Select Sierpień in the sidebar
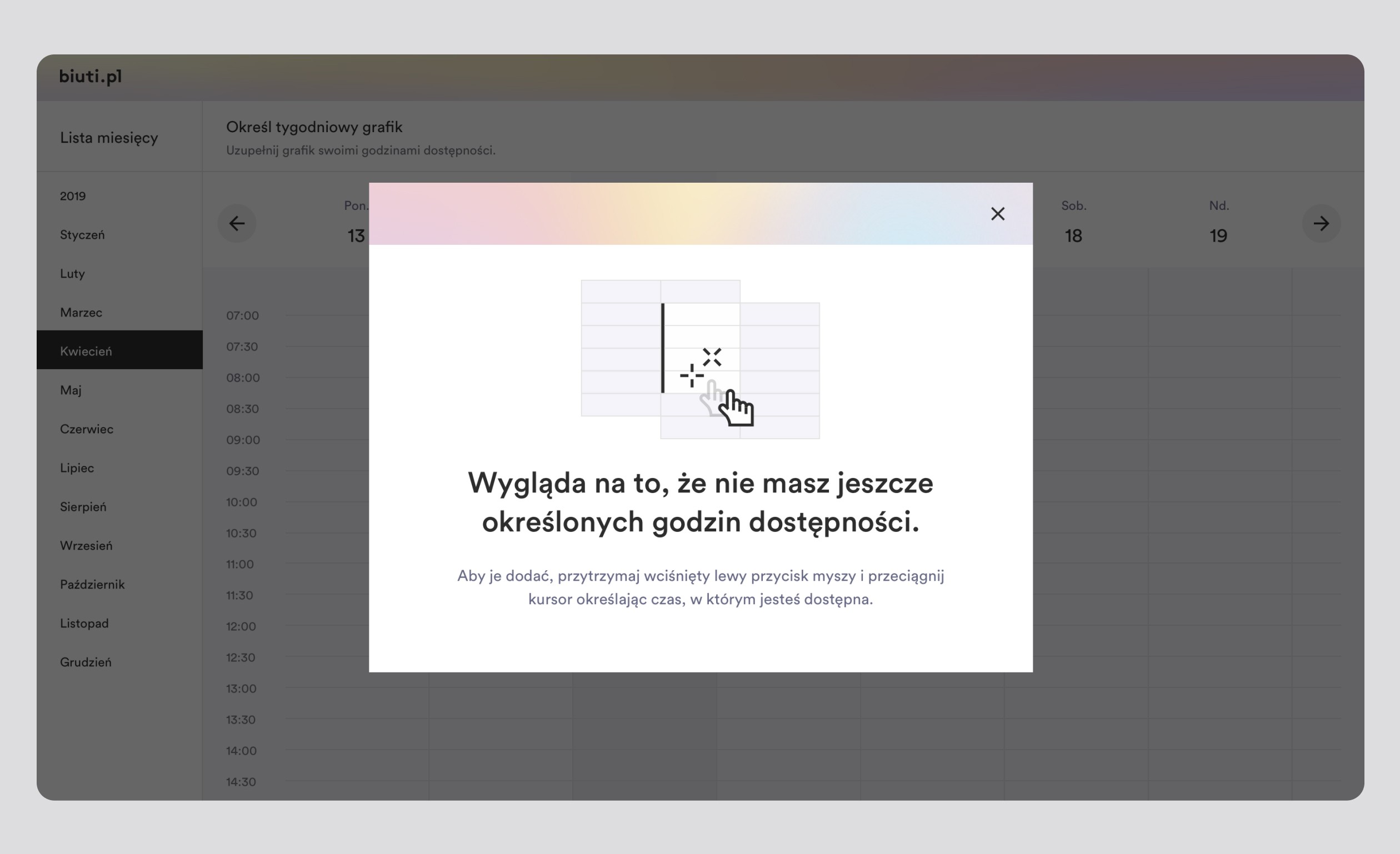Viewport: 1400px width, 854px height. pos(83,507)
